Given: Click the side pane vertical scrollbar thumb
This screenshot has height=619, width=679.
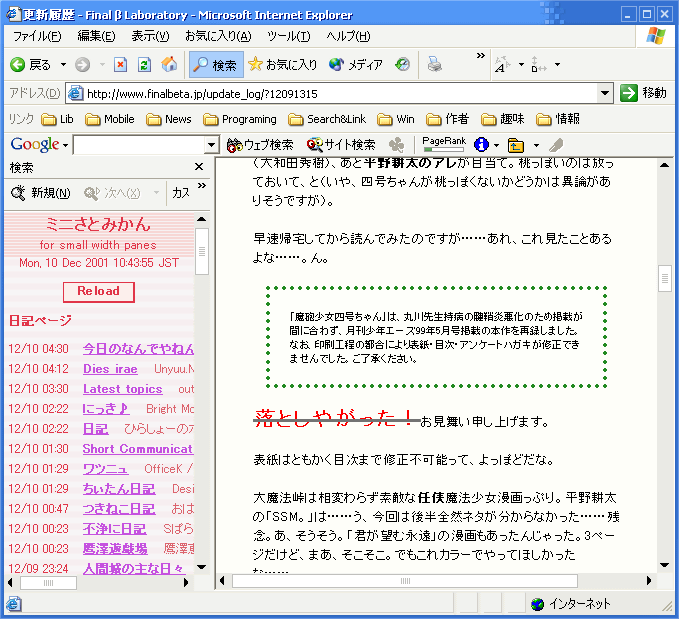Looking at the screenshot, I should pyautogui.click(x=202, y=251).
